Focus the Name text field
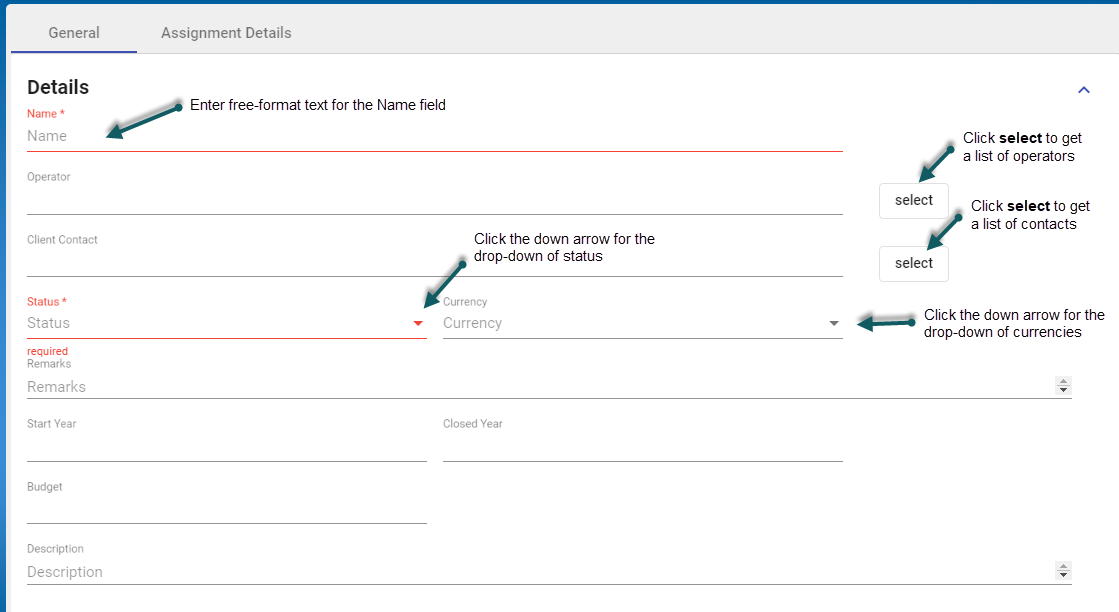The width and height of the screenshot is (1119, 612). click(434, 136)
